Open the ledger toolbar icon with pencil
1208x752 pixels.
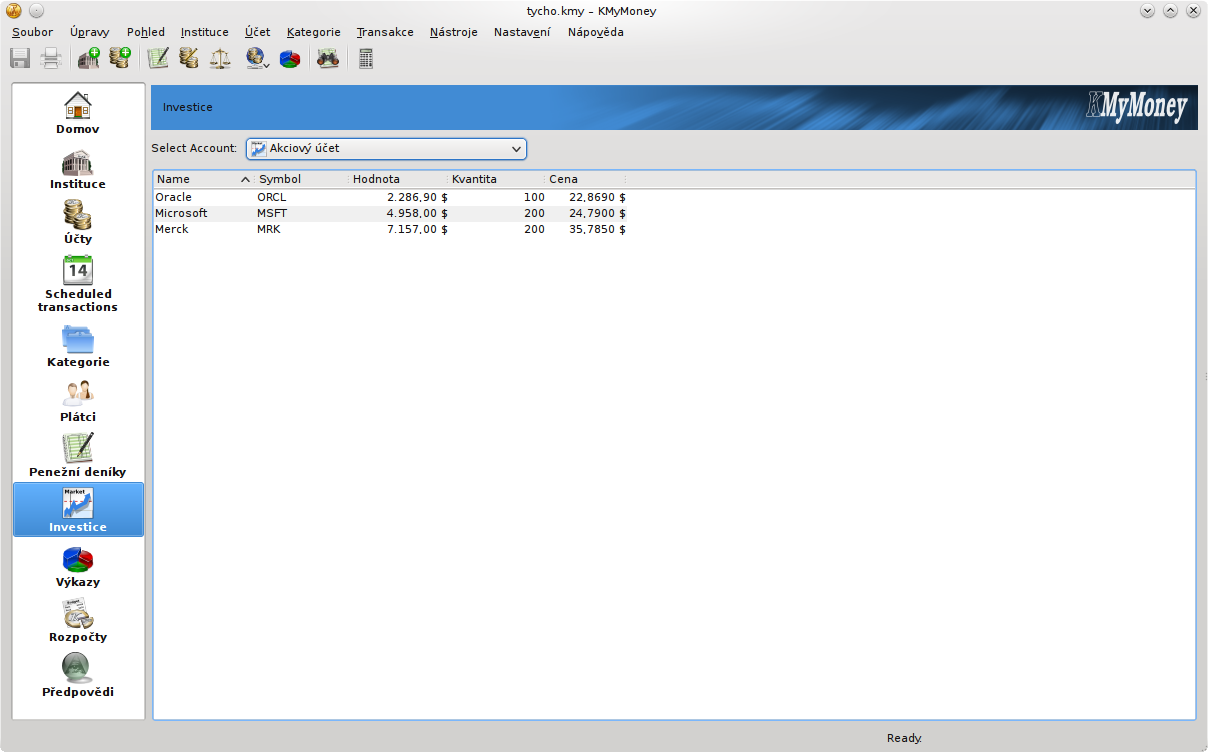pyautogui.click(x=158, y=58)
